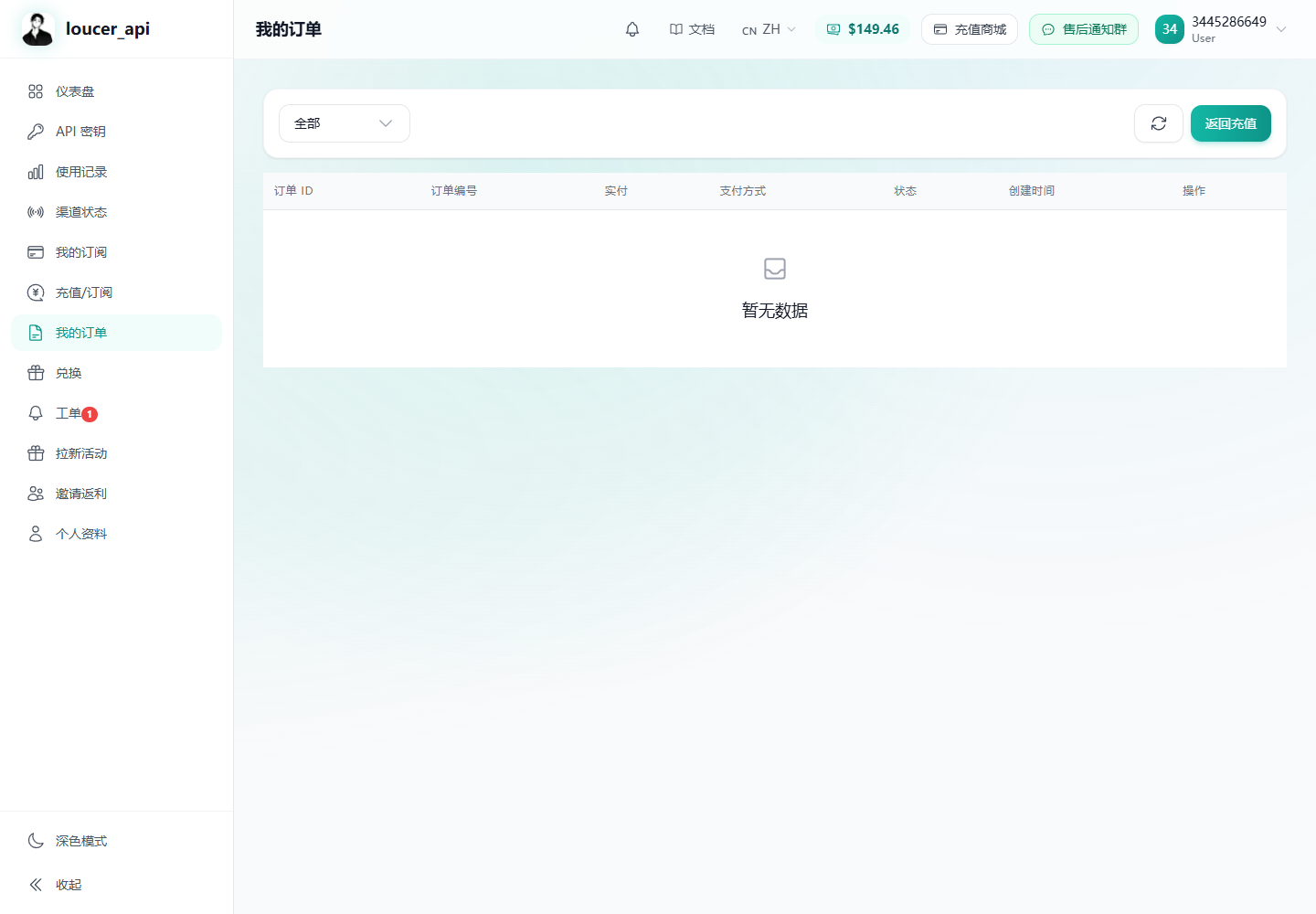Open 个人资料 page
Viewport: 1316px width, 914px height.
point(117,534)
